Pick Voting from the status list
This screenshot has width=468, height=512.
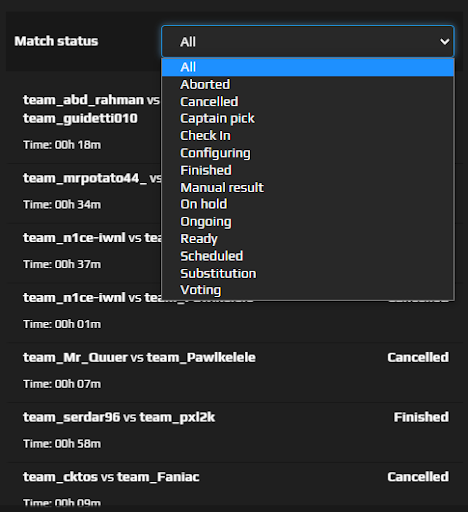pyautogui.click(x=308, y=290)
